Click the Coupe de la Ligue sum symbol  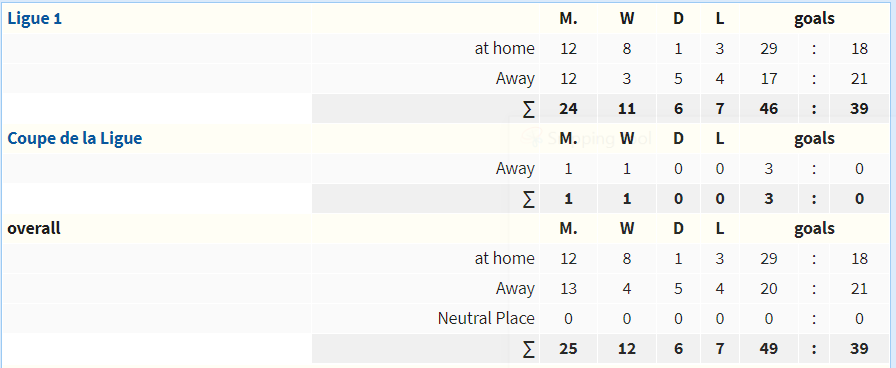click(529, 199)
